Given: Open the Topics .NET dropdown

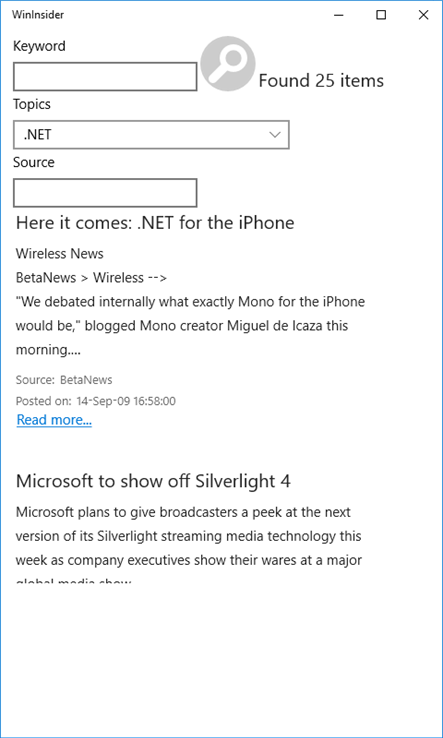Looking at the screenshot, I should click(x=151, y=135).
